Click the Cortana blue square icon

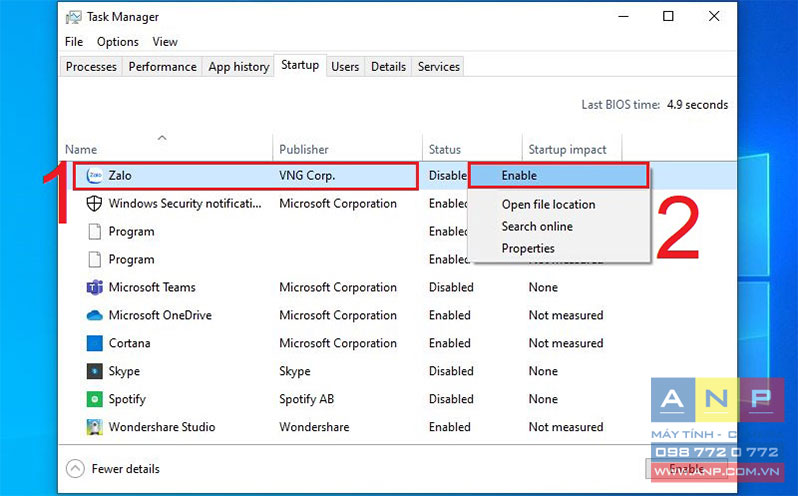click(94, 343)
